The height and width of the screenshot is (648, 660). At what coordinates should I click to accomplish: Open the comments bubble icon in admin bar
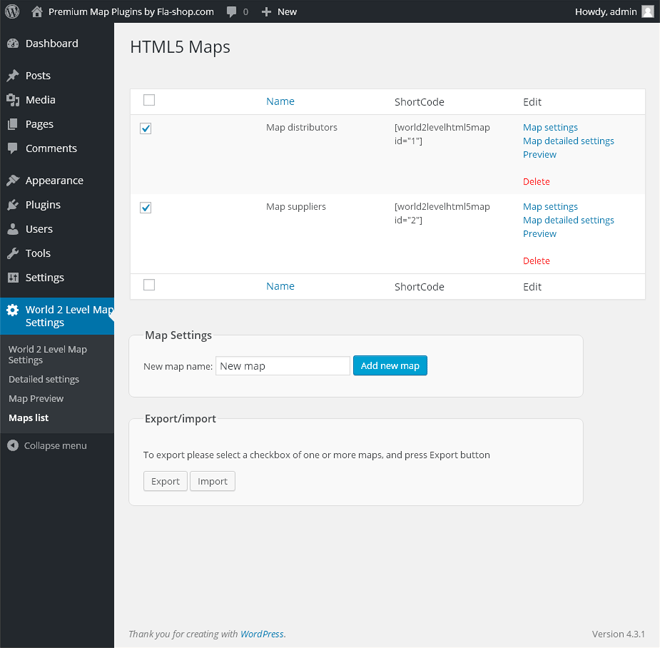232,12
